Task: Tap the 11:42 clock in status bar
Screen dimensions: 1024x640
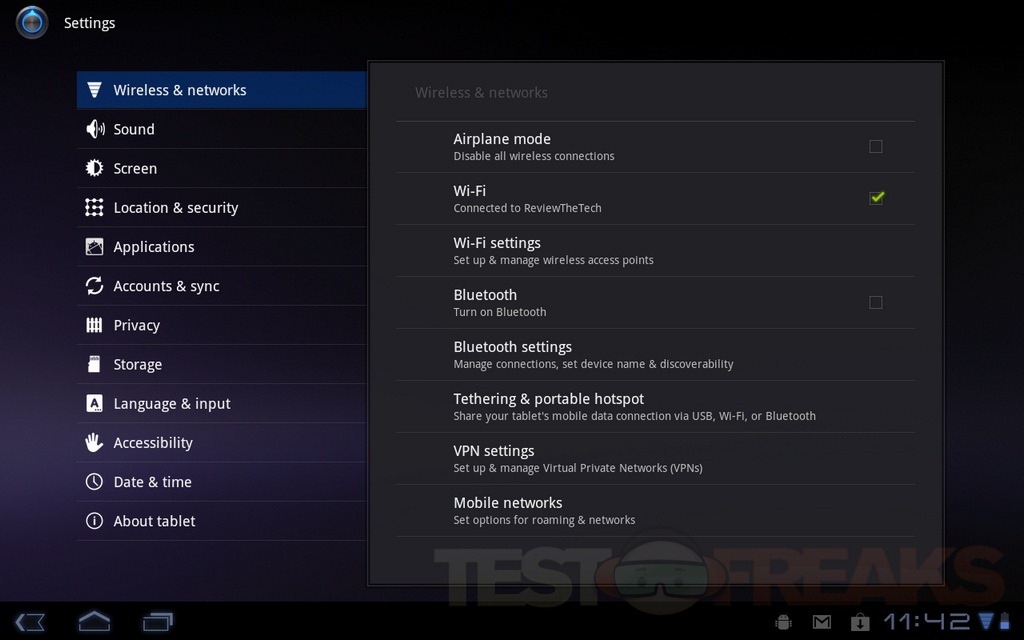Action: 926,622
